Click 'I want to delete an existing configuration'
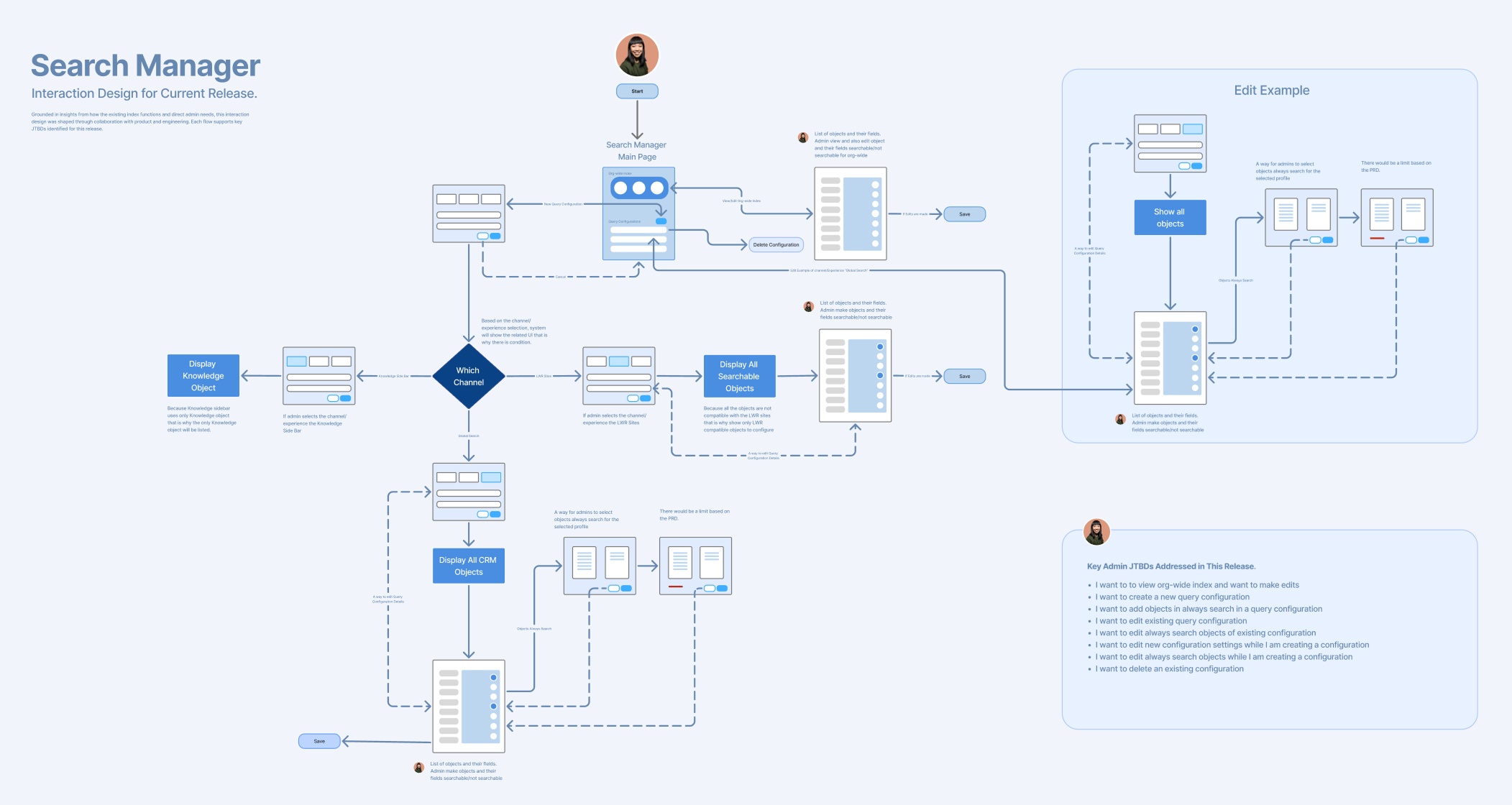The height and width of the screenshot is (805, 1512). click(x=1169, y=668)
